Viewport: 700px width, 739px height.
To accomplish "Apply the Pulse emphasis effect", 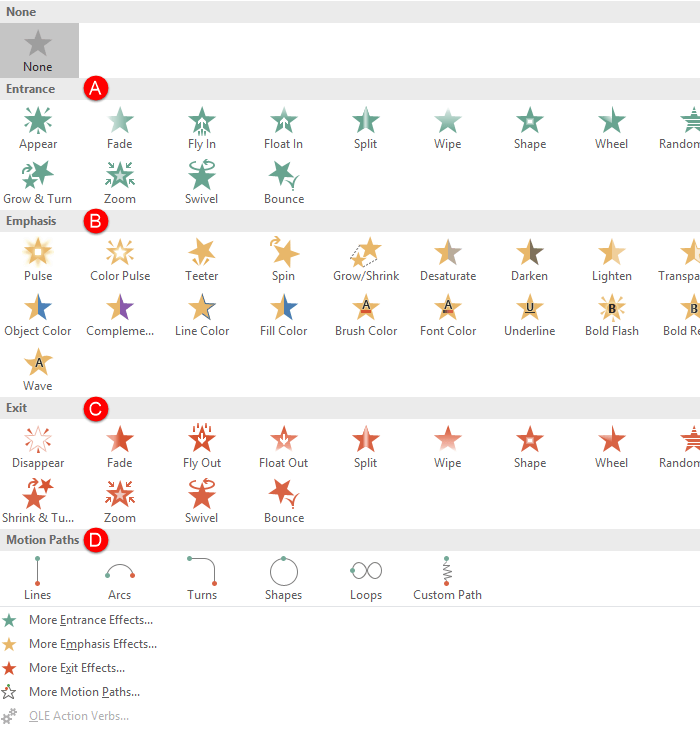I will (38, 260).
